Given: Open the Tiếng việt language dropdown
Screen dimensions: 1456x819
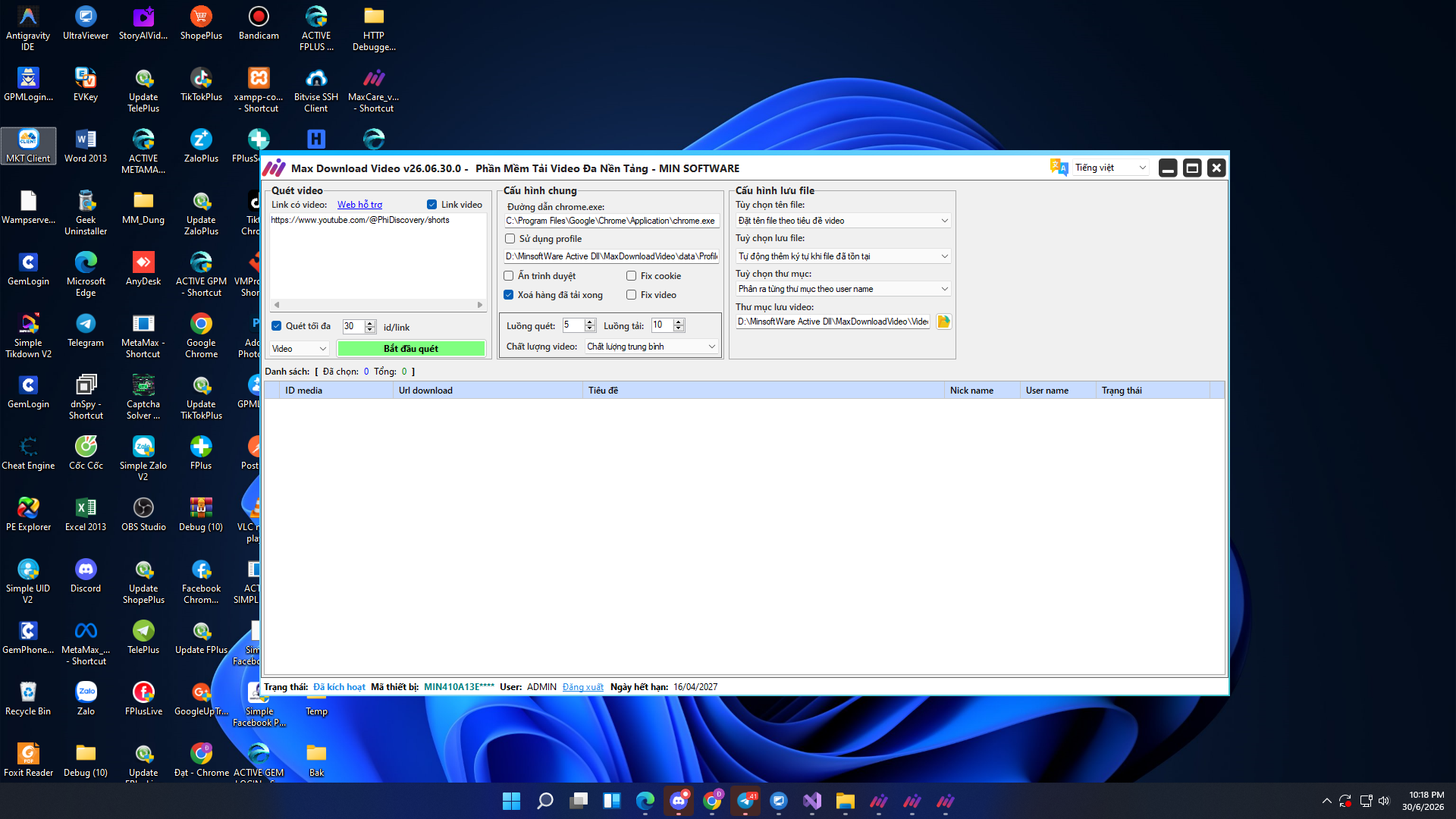Looking at the screenshot, I should click(x=1110, y=168).
